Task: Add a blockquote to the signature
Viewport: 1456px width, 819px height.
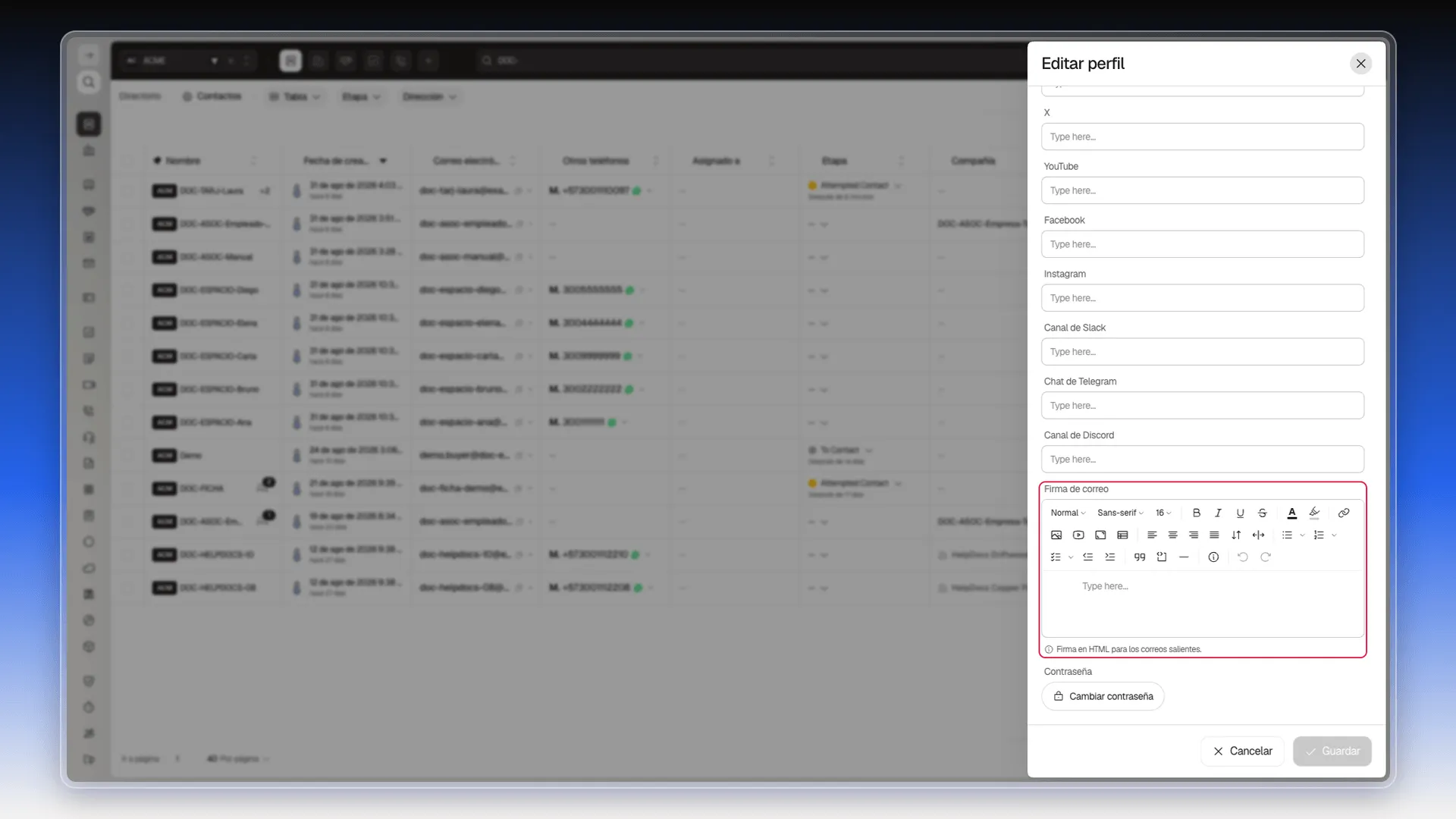Action: 1140,557
